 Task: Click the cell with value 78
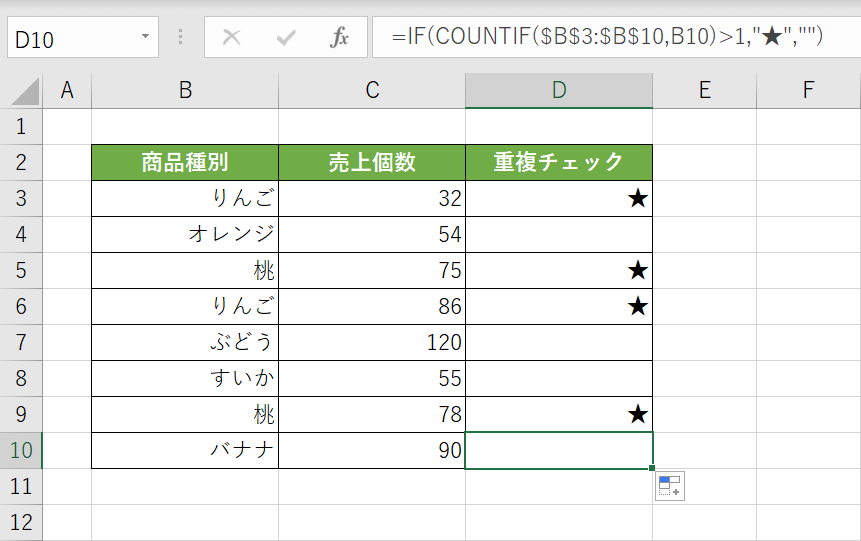point(372,414)
